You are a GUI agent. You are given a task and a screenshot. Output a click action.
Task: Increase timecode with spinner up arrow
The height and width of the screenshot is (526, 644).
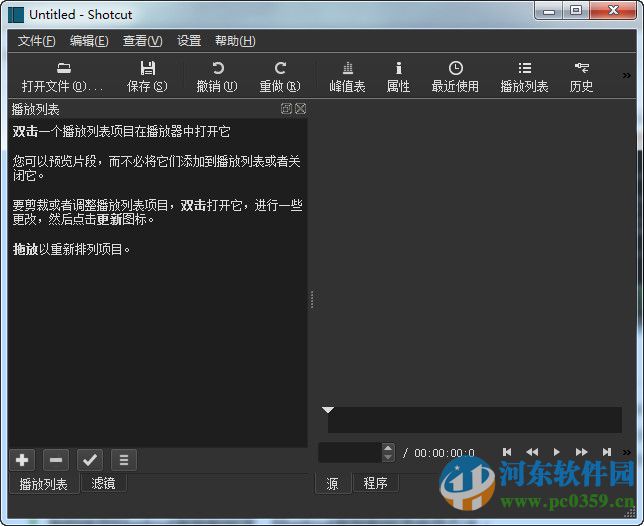(x=388, y=448)
